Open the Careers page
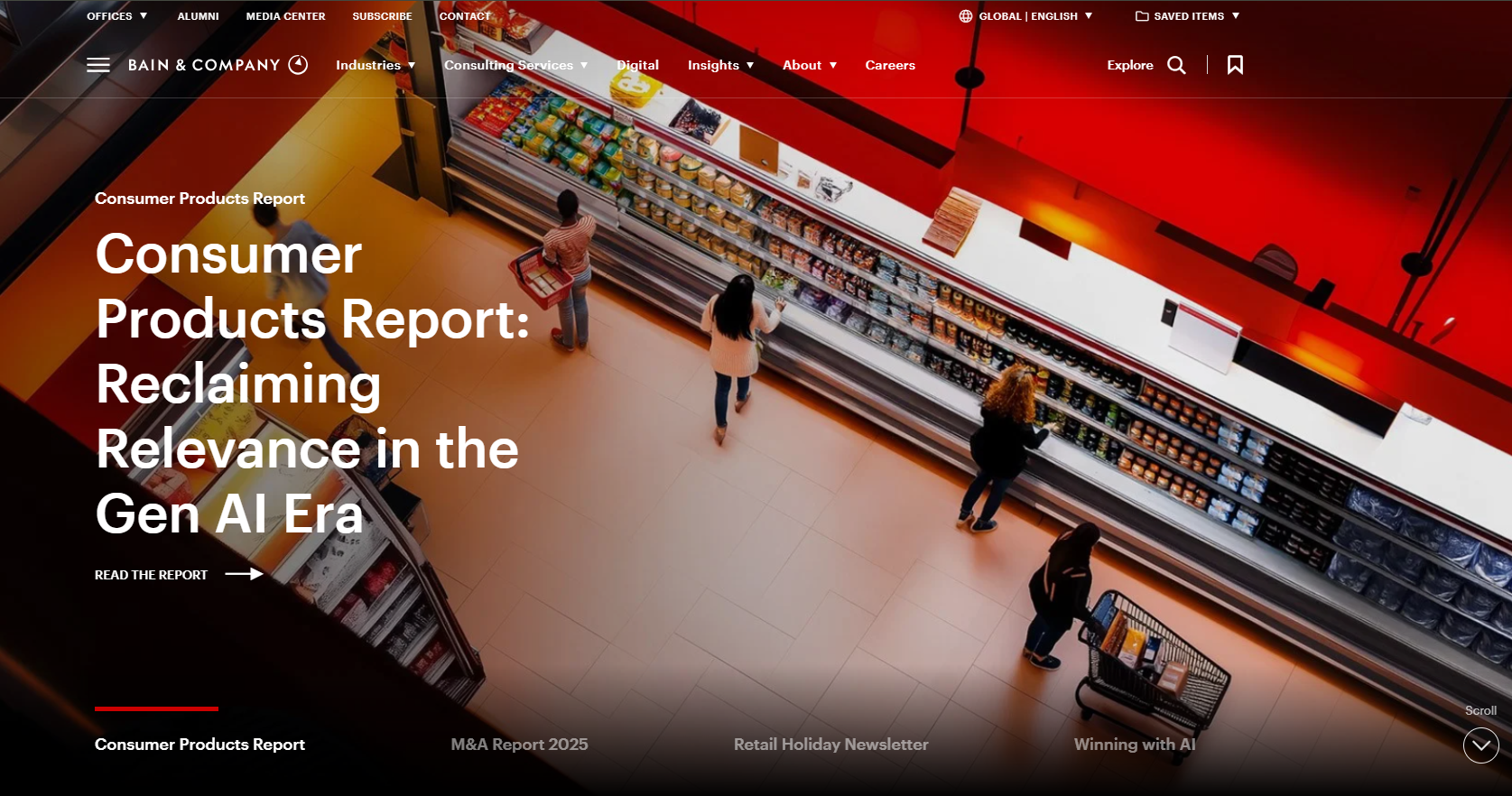1512x796 pixels. [890, 65]
